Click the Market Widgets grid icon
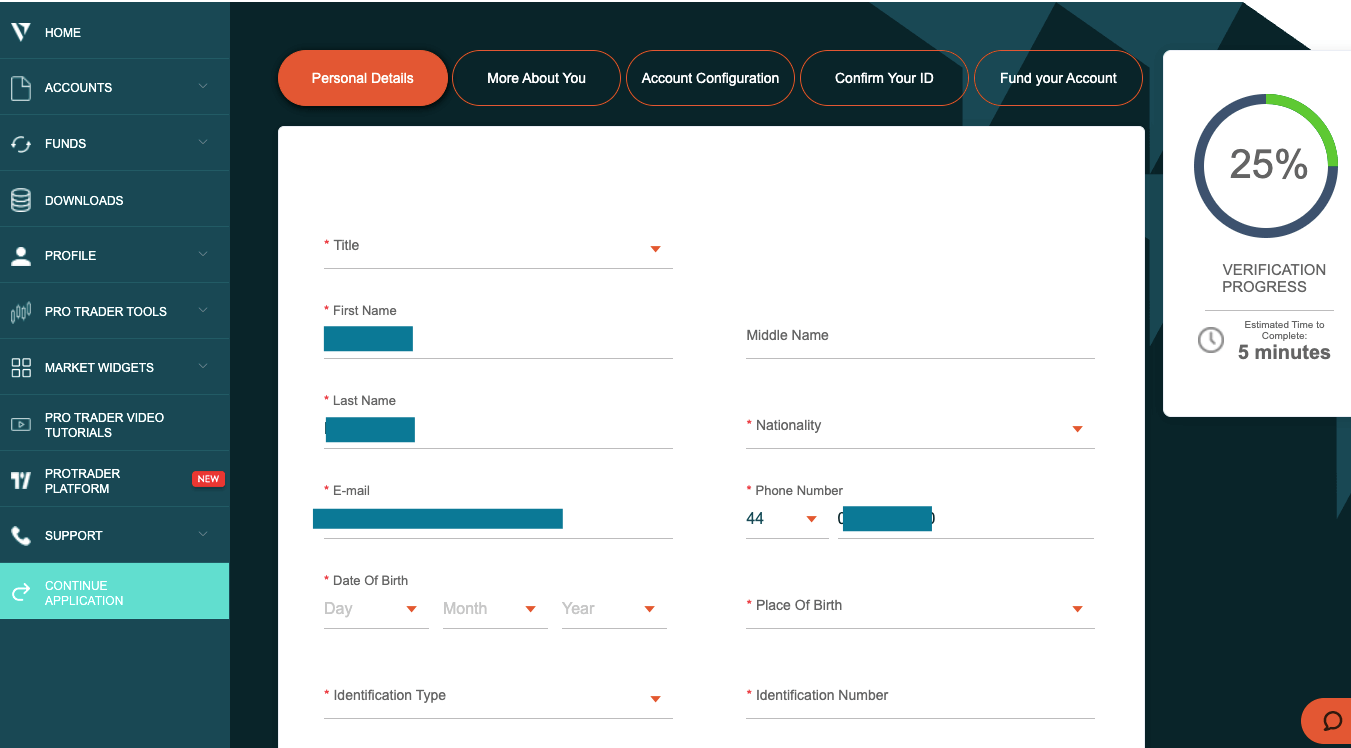Screen dimensions: 1351x748 21,367
